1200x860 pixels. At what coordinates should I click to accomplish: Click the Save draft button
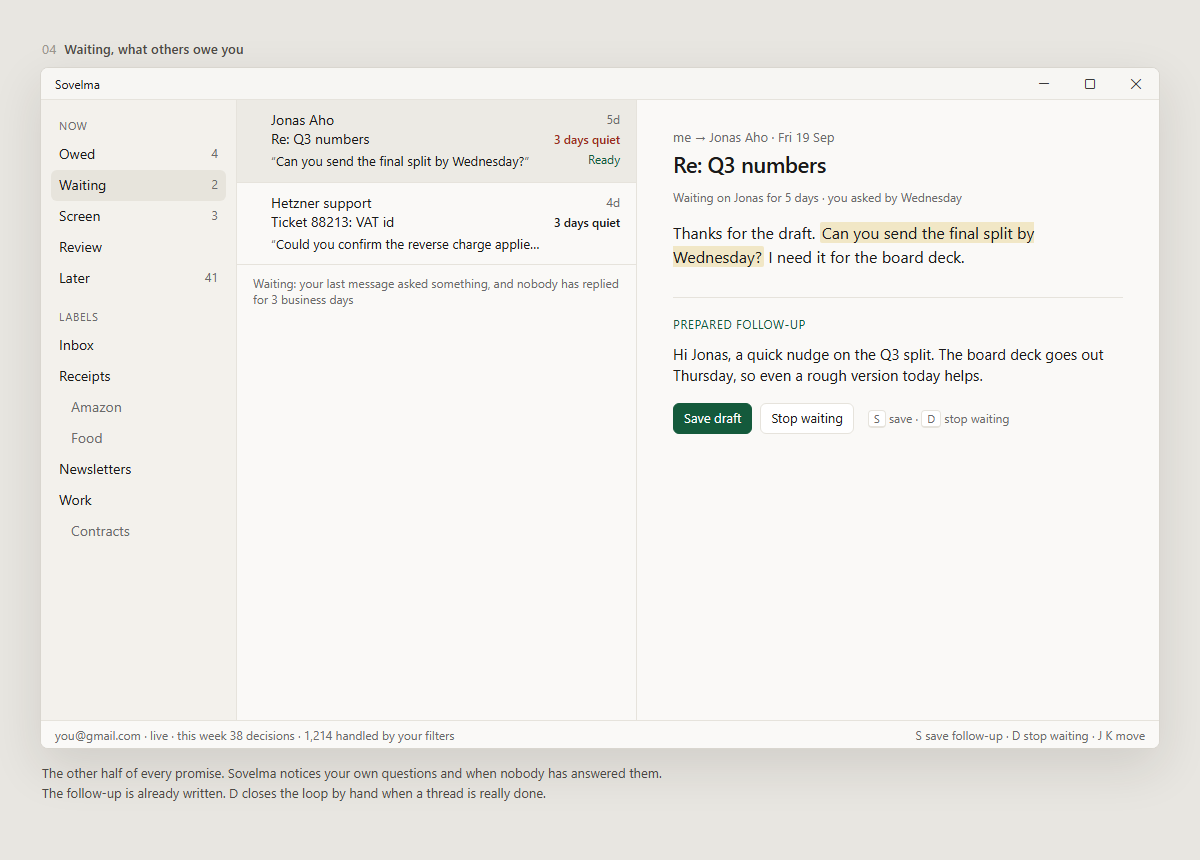pos(712,419)
